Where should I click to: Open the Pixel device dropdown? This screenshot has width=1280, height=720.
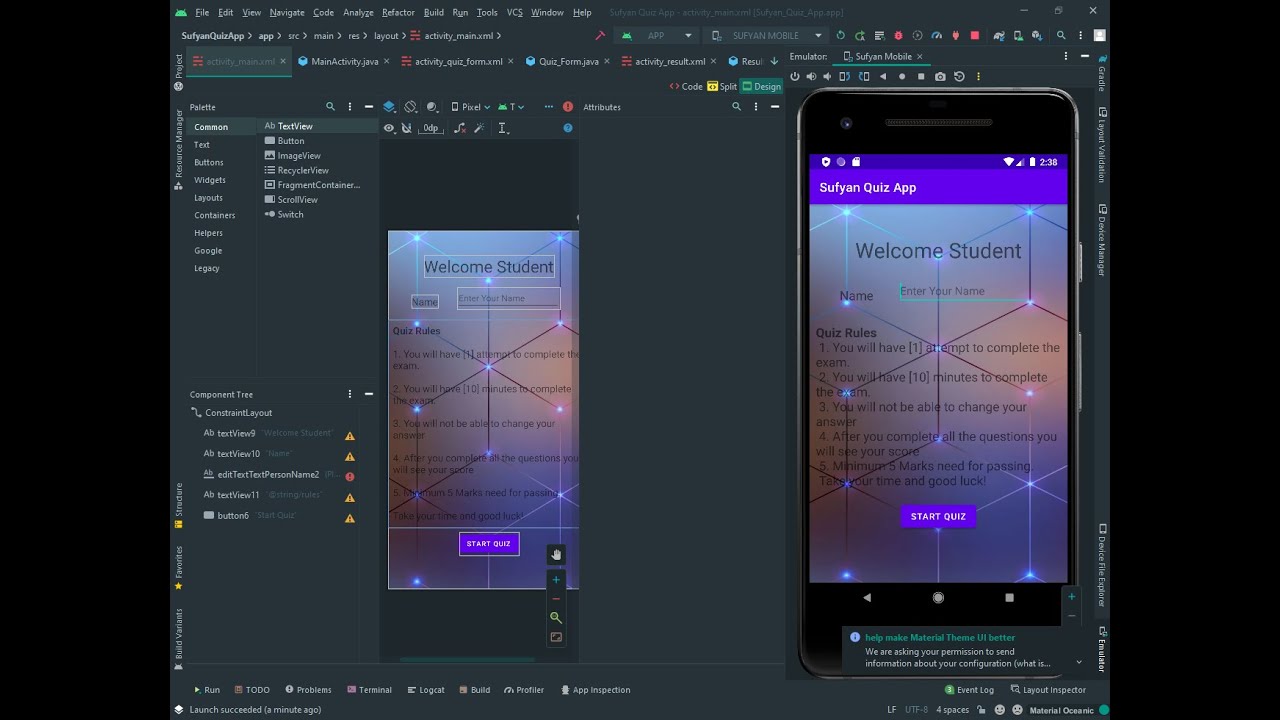[470, 106]
